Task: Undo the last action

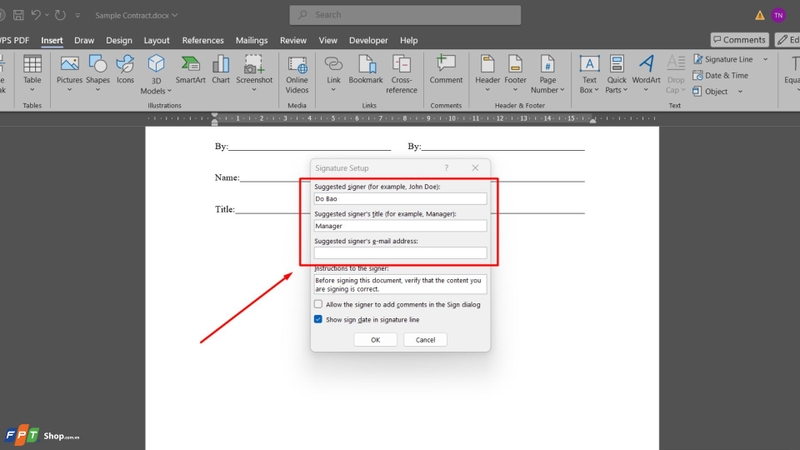Action: click(x=36, y=15)
